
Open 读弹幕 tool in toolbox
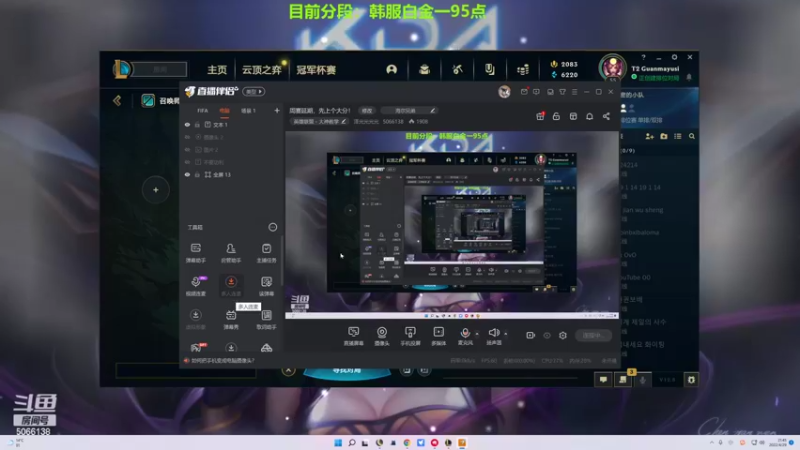tap(266, 286)
